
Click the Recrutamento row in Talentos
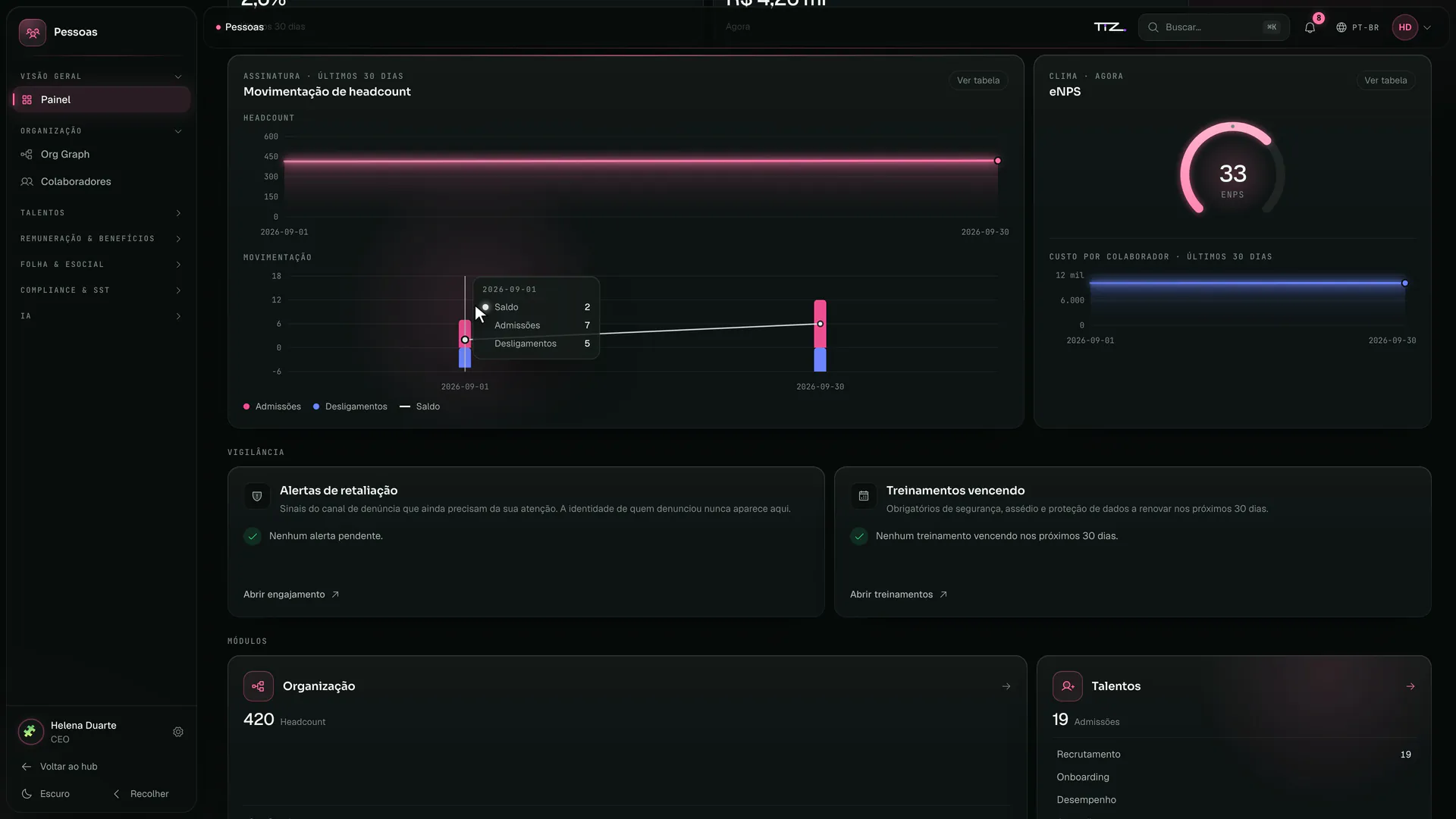coord(1234,755)
